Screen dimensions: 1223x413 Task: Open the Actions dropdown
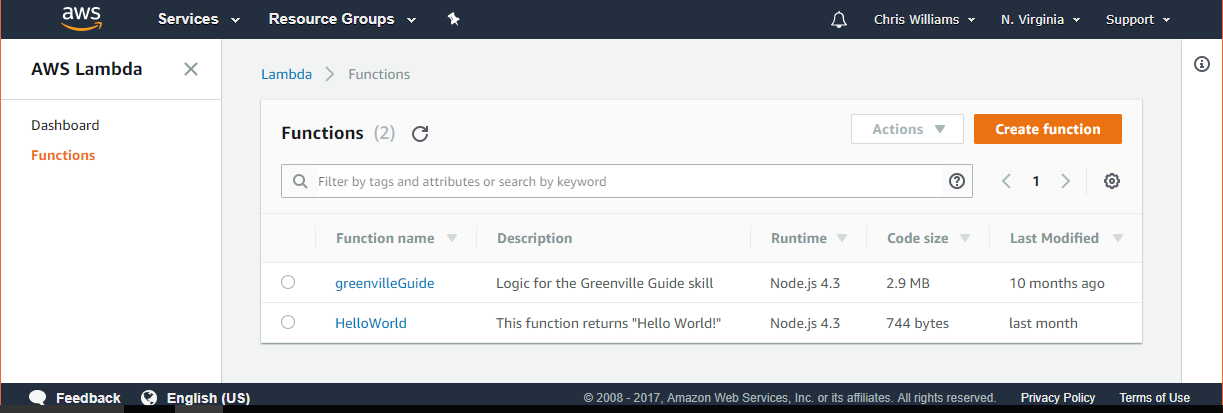(907, 129)
